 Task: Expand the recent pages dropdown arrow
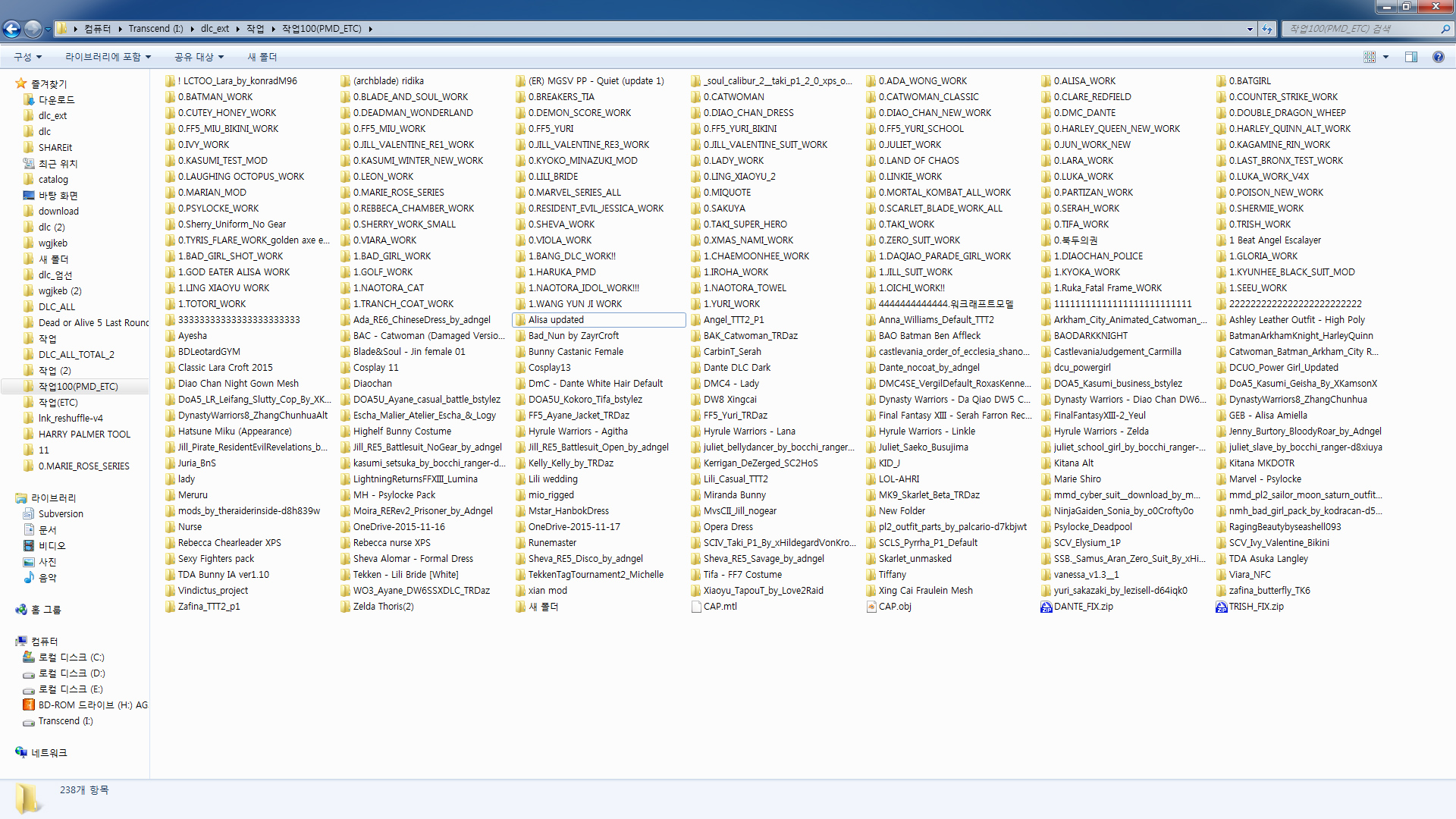click(48, 29)
